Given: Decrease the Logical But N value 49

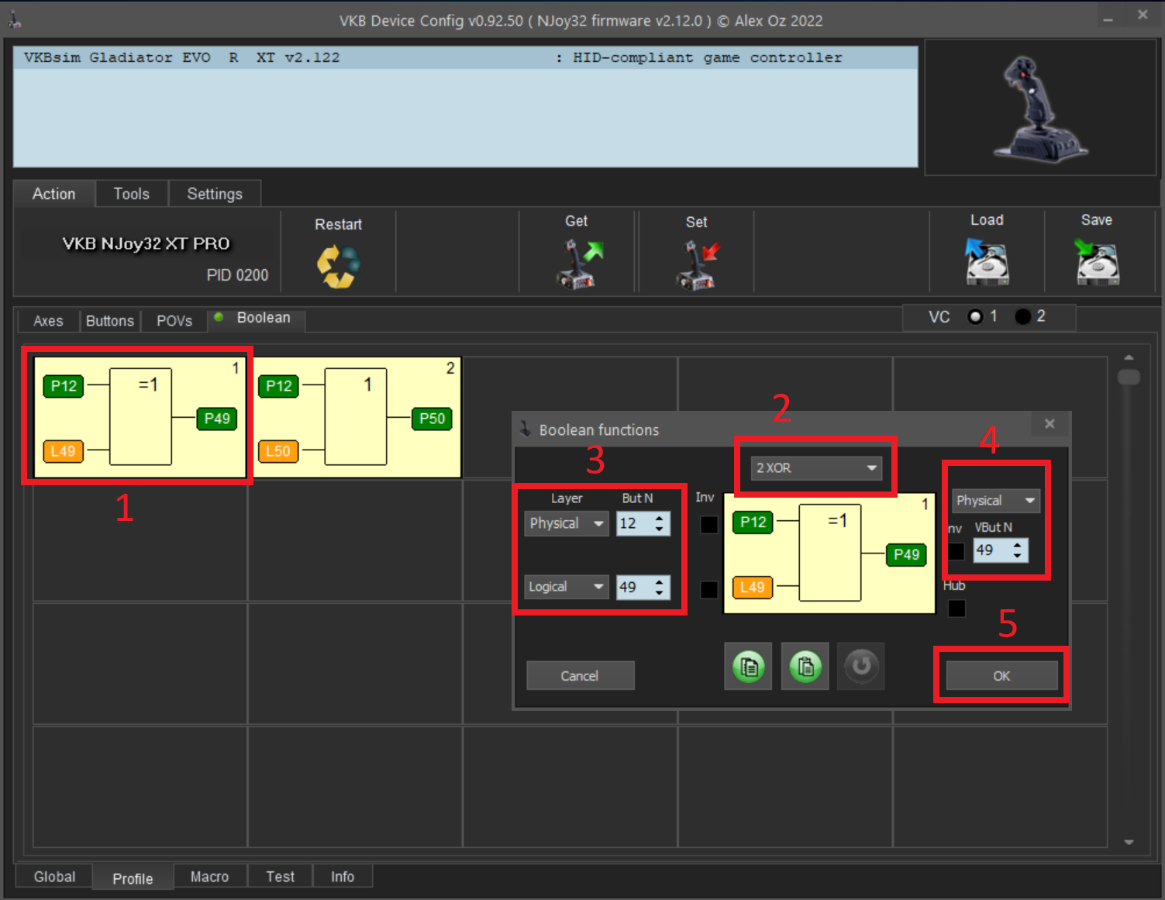Looking at the screenshot, I should (659, 593).
